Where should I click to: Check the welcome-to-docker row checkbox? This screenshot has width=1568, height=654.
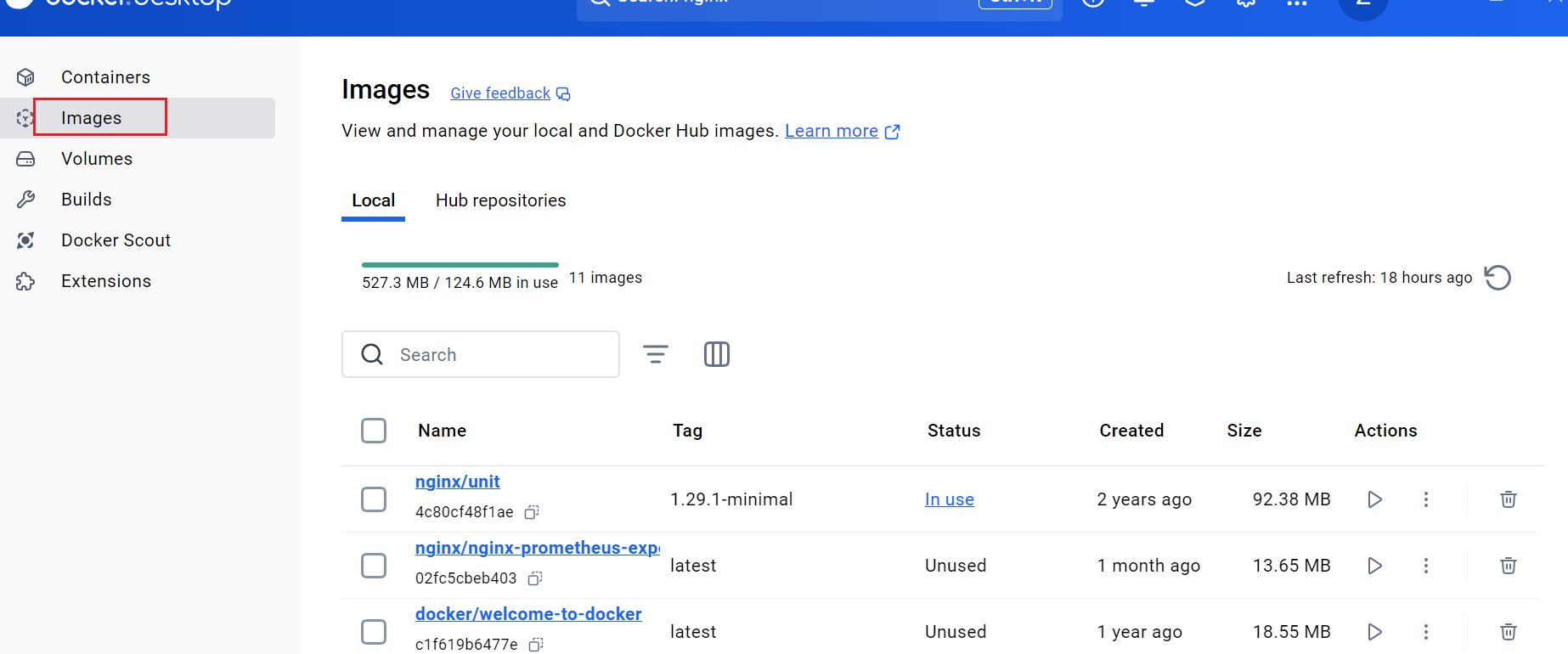[x=374, y=632]
